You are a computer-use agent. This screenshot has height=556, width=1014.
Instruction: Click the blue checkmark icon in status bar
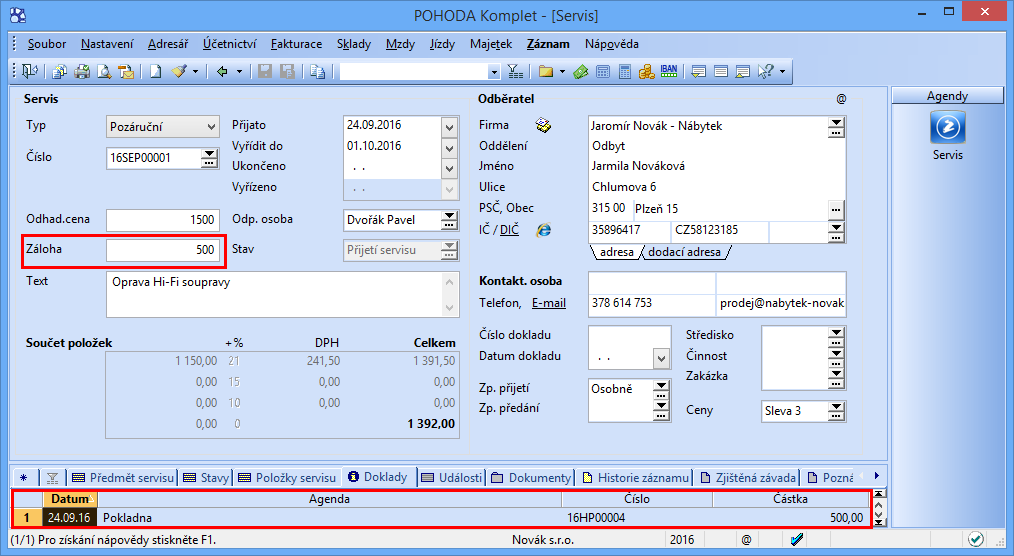(x=797, y=539)
